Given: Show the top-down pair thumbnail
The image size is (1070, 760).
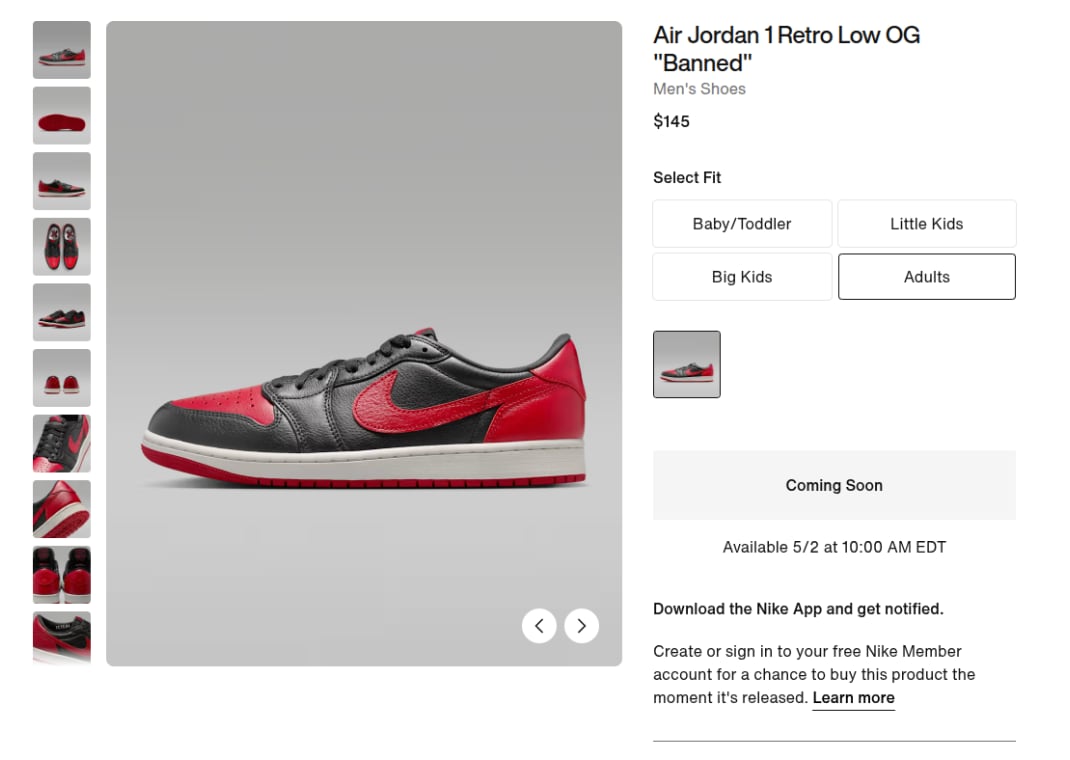Looking at the screenshot, I should 61,246.
